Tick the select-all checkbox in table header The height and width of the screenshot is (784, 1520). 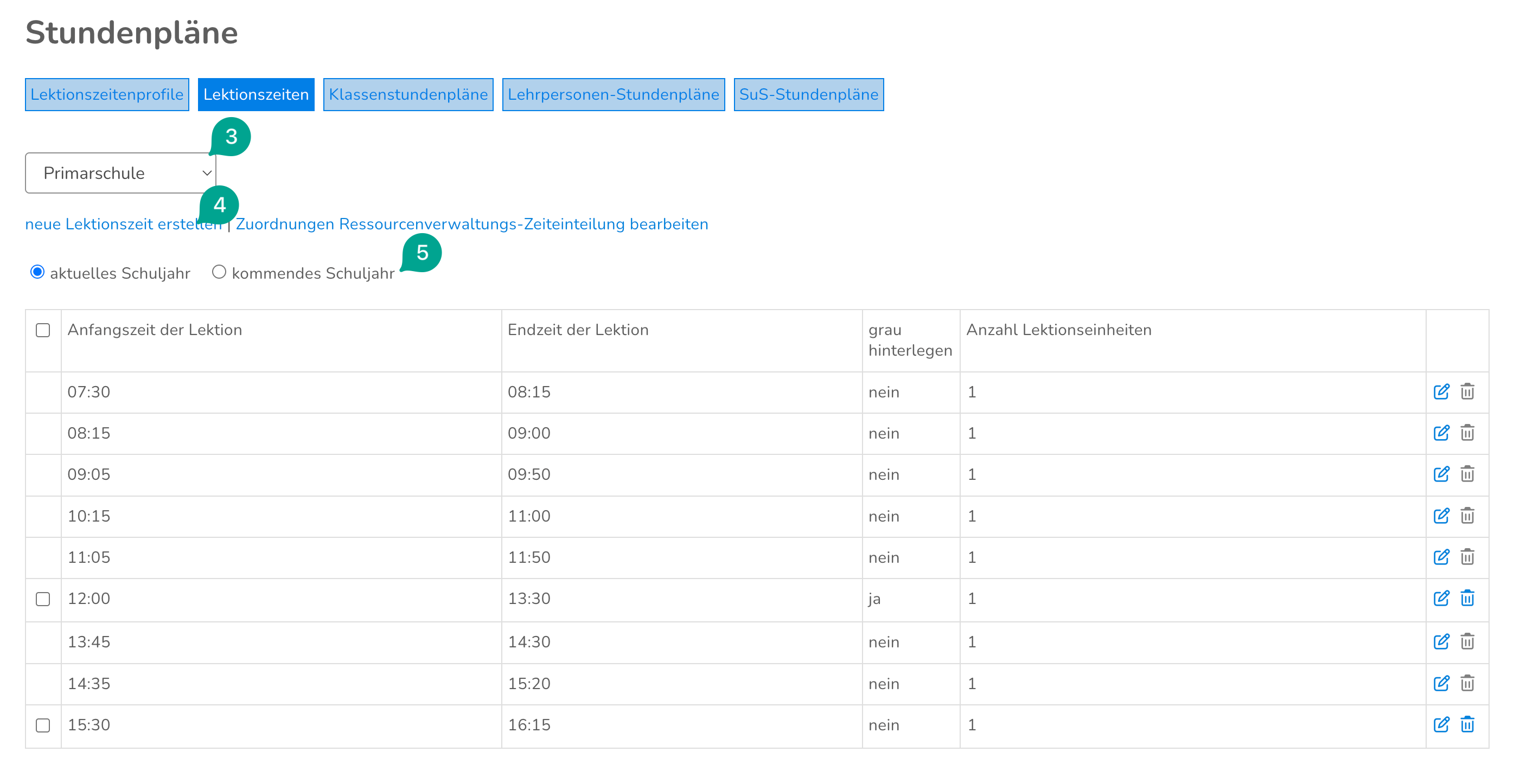tap(42, 330)
